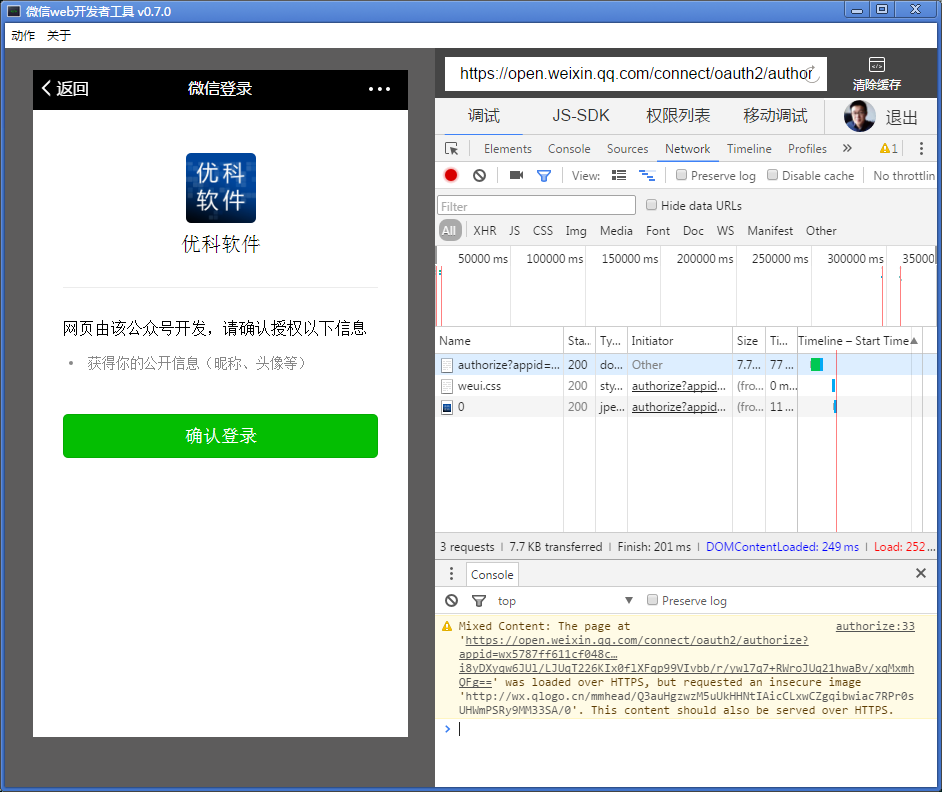The height and width of the screenshot is (792, 942).
Task: Open DevTools customize three-dot menu
Action: tap(921, 148)
